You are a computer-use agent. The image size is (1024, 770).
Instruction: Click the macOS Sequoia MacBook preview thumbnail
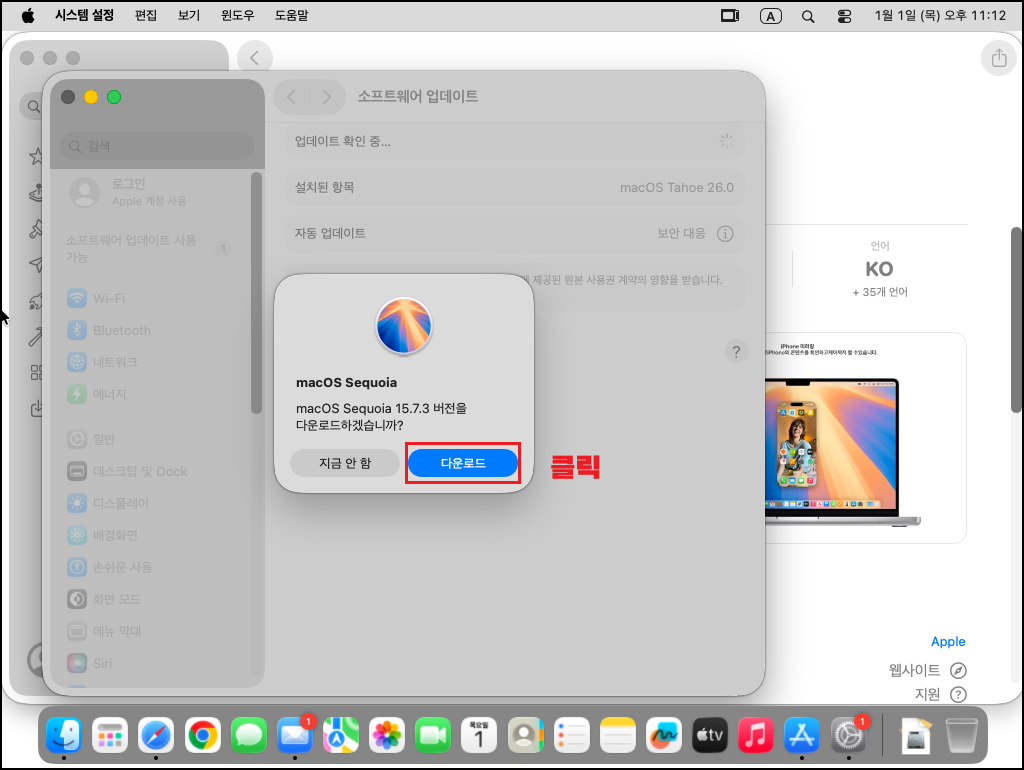pyautogui.click(x=865, y=438)
